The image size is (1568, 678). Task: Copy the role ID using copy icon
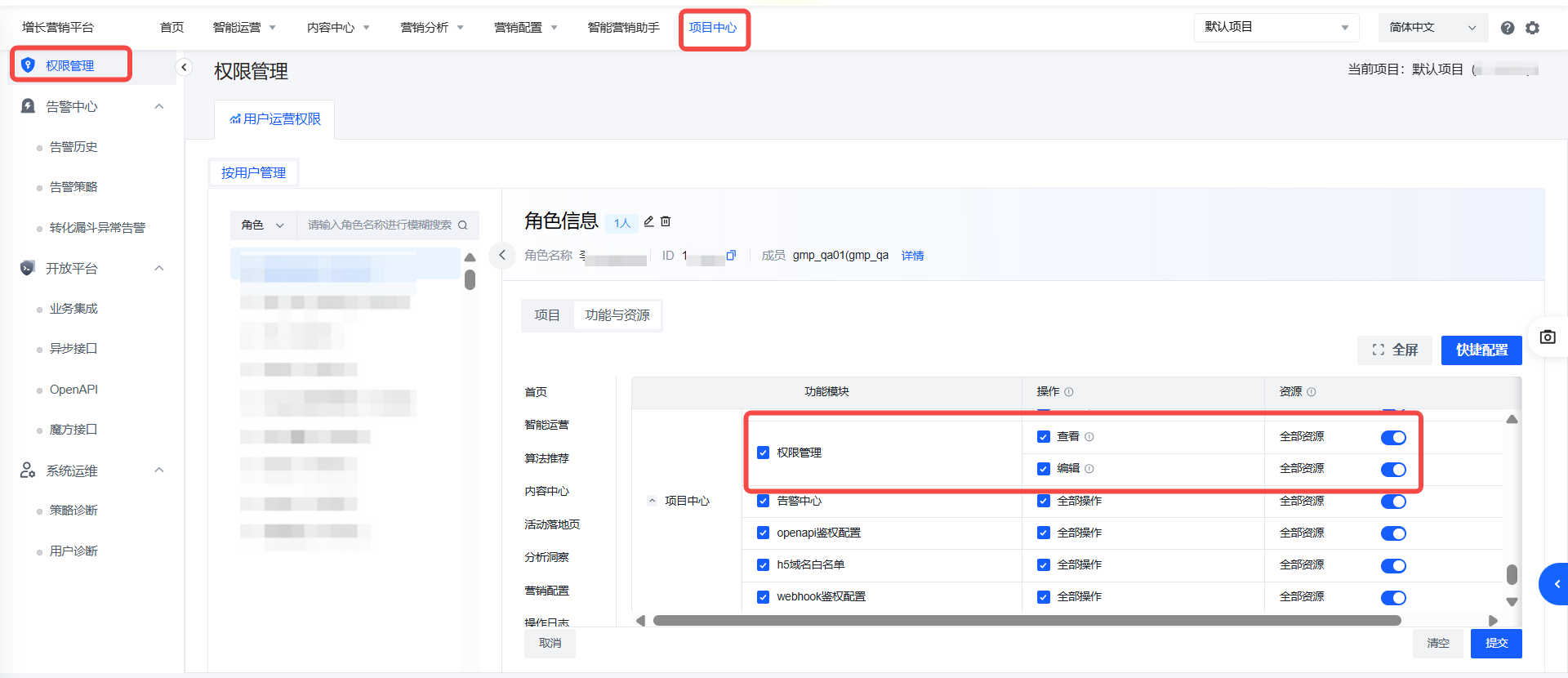pos(731,256)
